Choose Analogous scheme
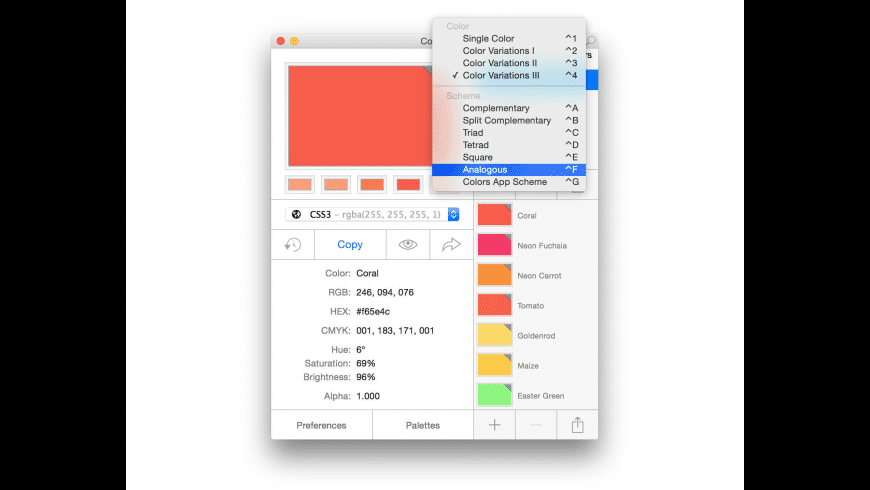This screenshot has height=490, width=870. tap(509, 169)
